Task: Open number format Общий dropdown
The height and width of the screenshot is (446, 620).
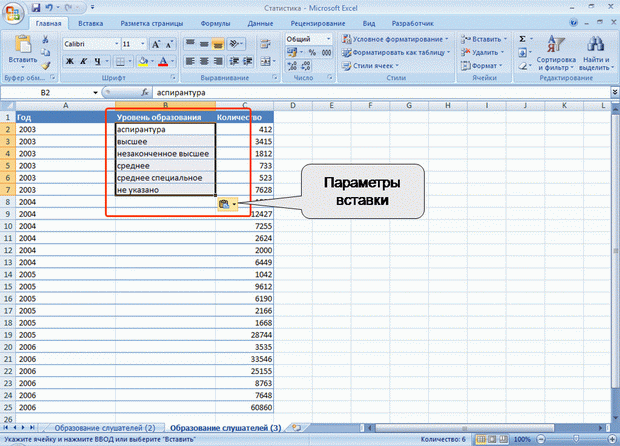Action: coord(328,39)
